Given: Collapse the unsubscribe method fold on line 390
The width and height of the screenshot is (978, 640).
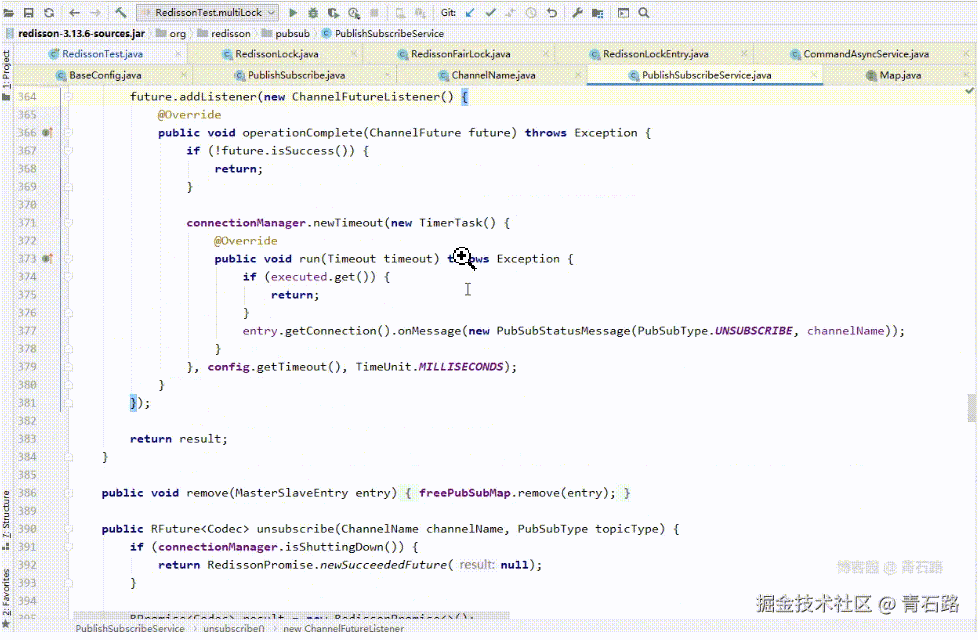Looking at the screenshot, I should pos(69,529).
